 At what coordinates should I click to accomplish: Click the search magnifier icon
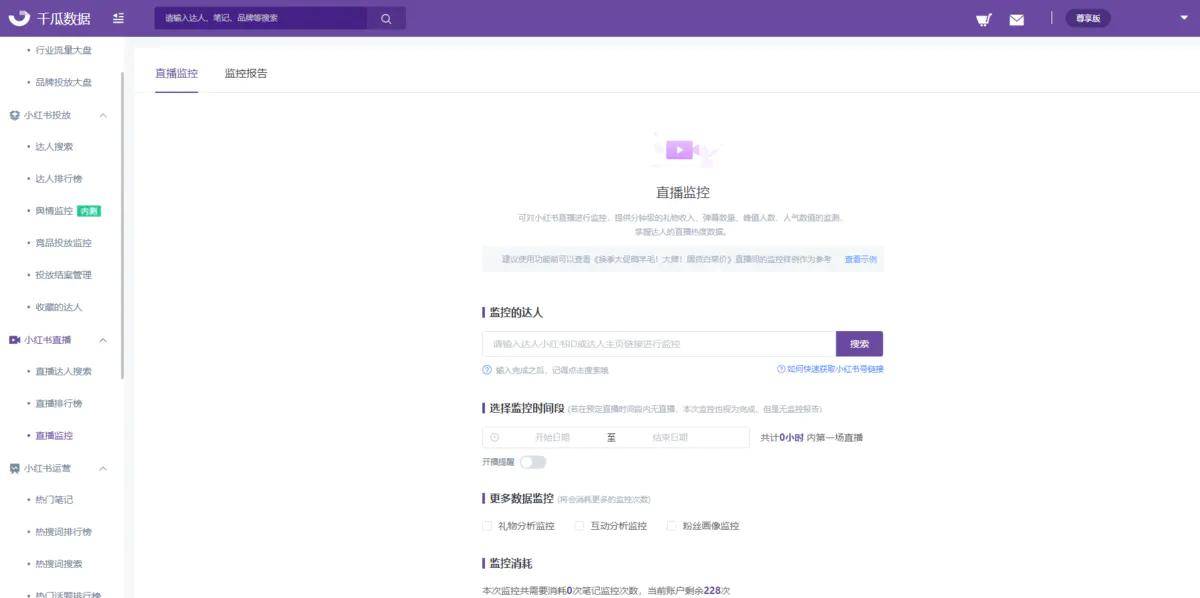(386, 18)
